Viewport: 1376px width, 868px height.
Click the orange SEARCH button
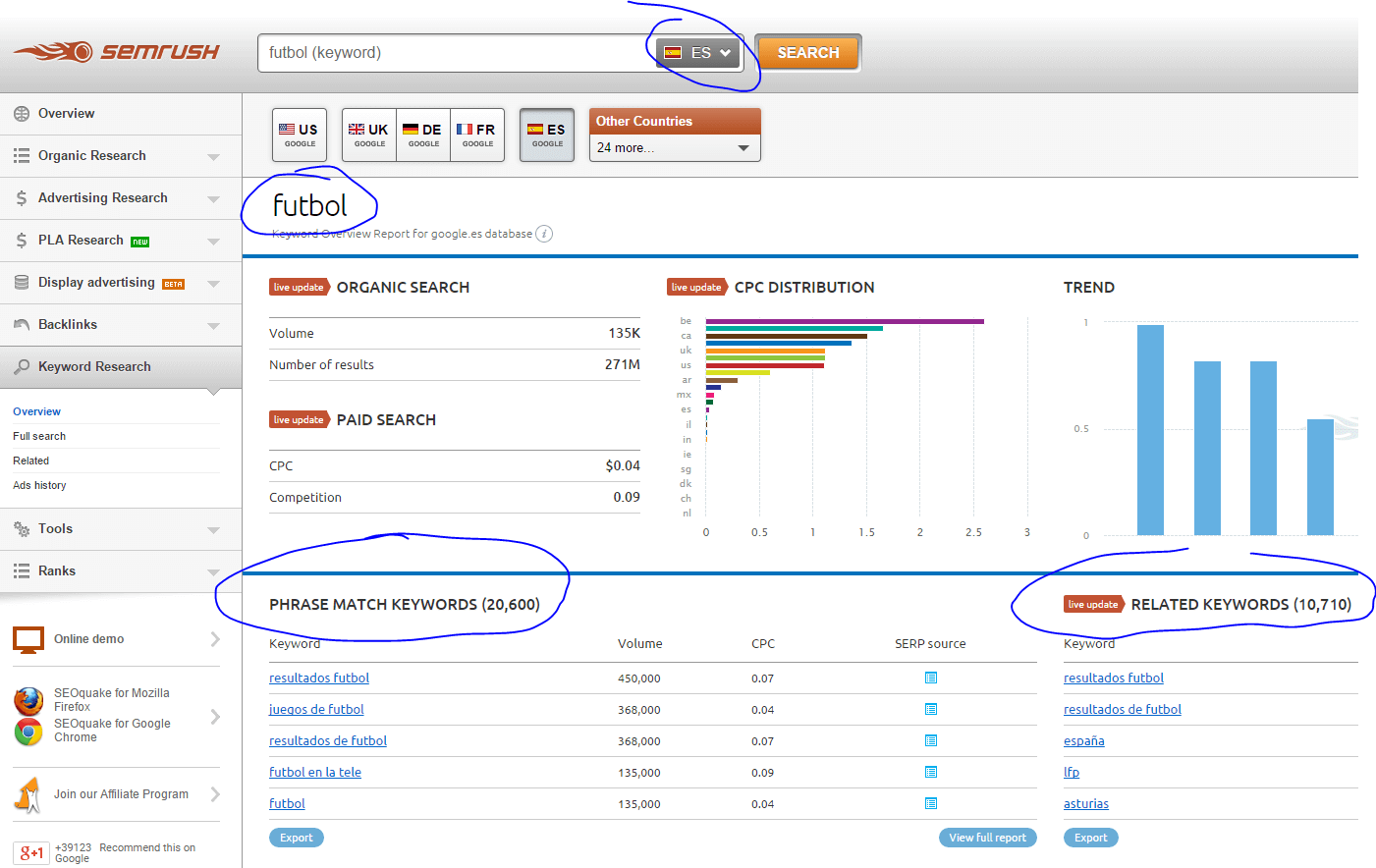coord(807,53)
